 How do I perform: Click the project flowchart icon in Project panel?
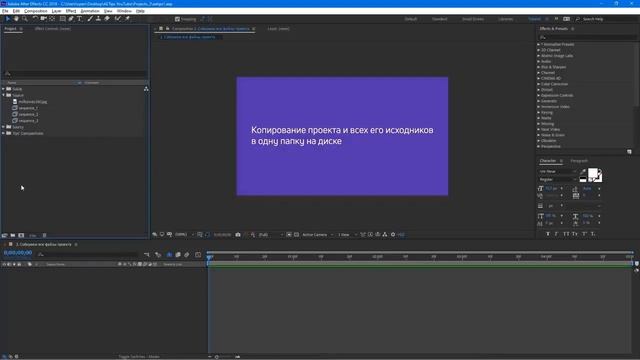pos(146,89)
